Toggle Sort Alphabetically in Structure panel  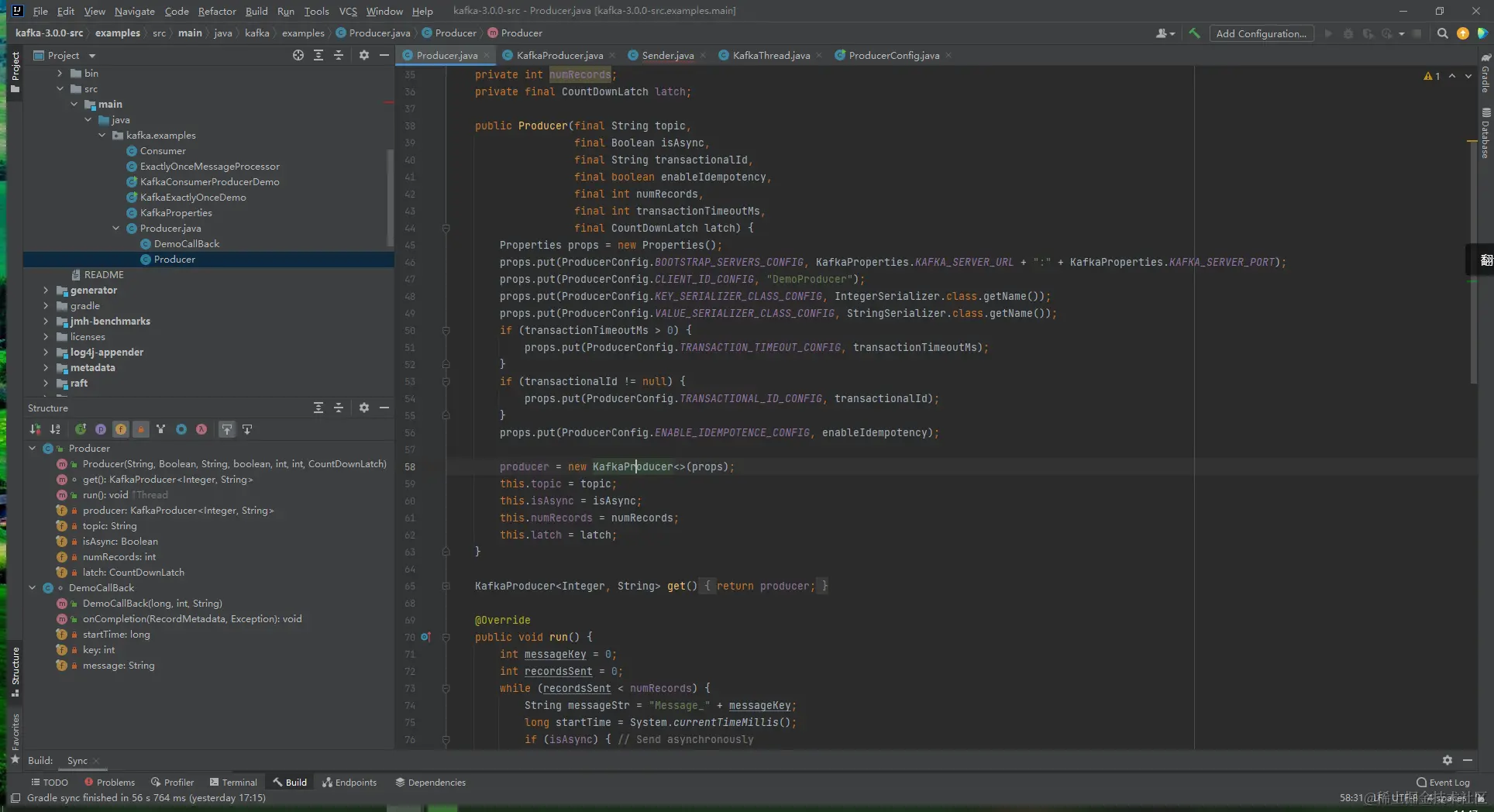[x=55, y=429]
